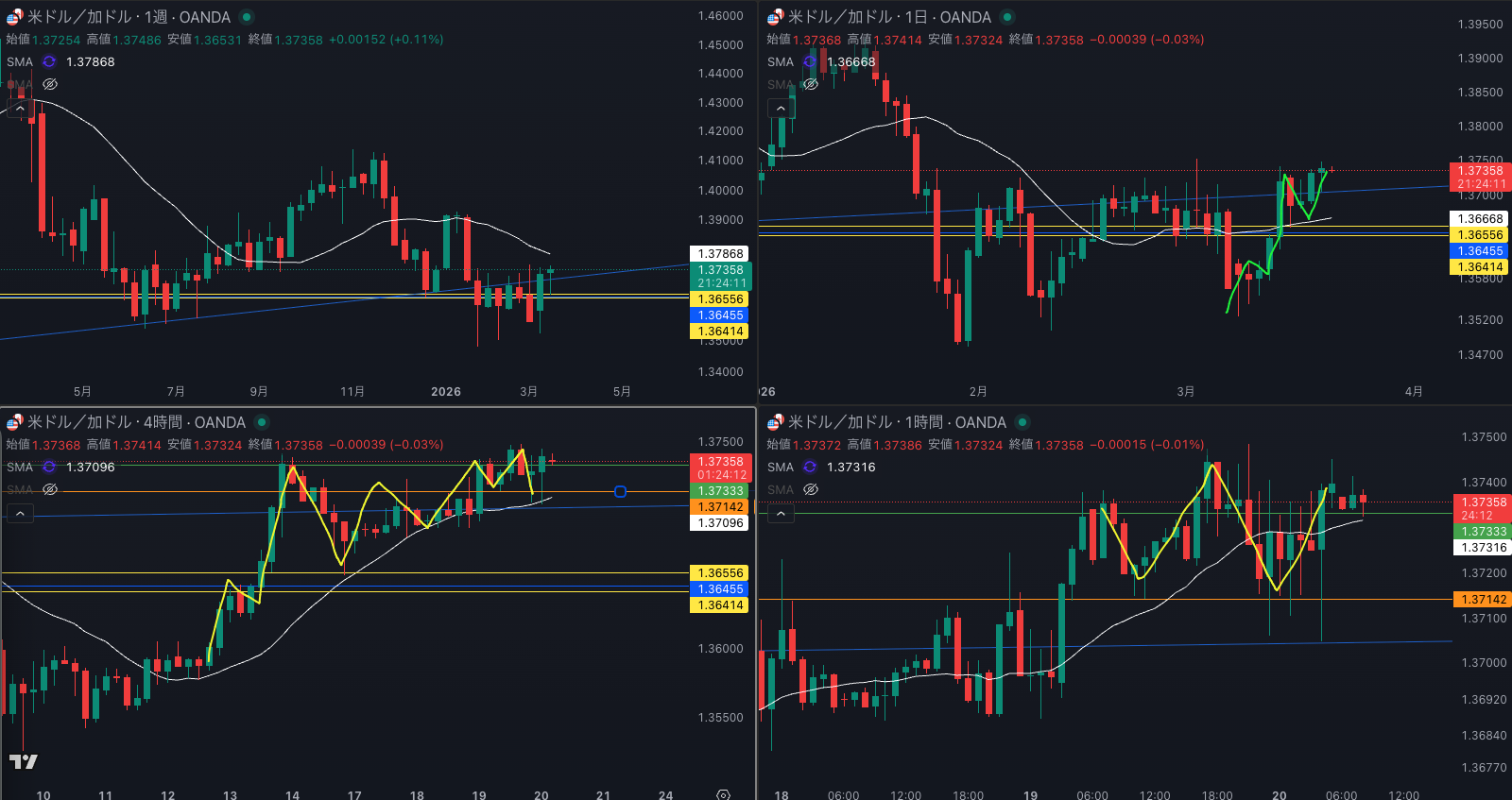
Task: Click the USD/CAD flag icon on weekly chart
Action: 14,17
